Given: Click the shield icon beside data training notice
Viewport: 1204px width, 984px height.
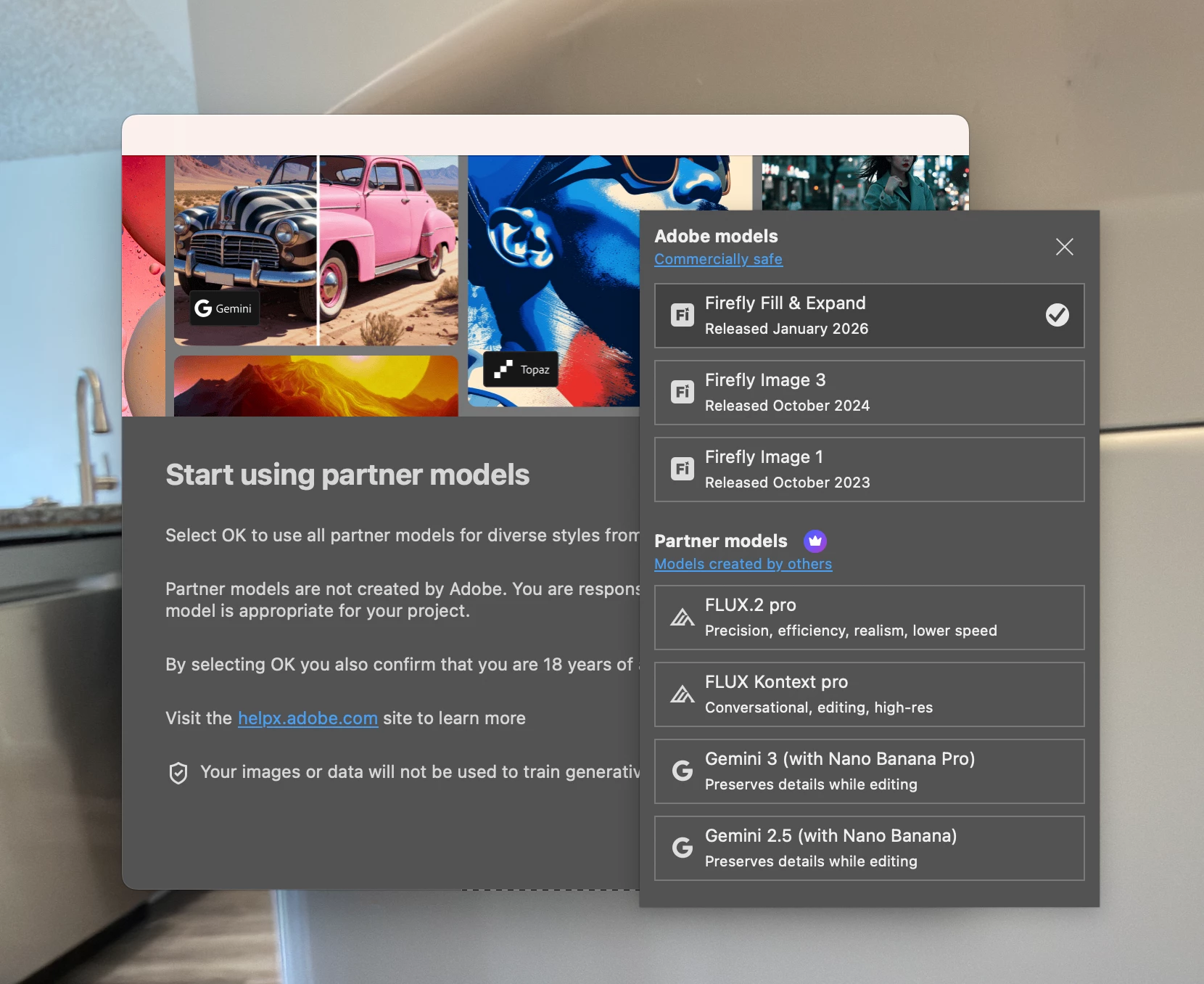Looking at the screenshot, I should (x=178, y=773).
